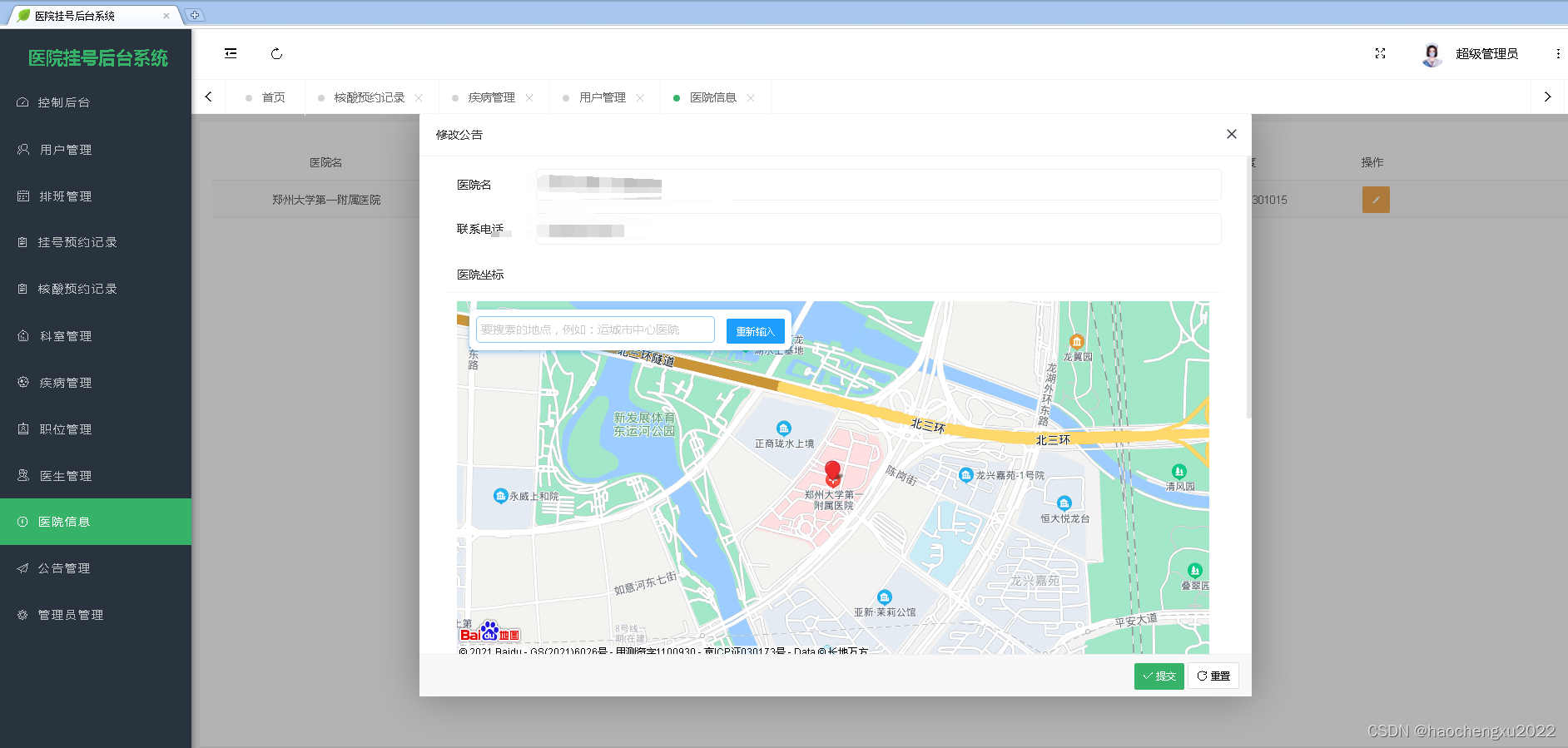The width and height of the screenshot is (1568, 748).
Task: Close the 用户管理 tab
Action: (x=640, y=97)
